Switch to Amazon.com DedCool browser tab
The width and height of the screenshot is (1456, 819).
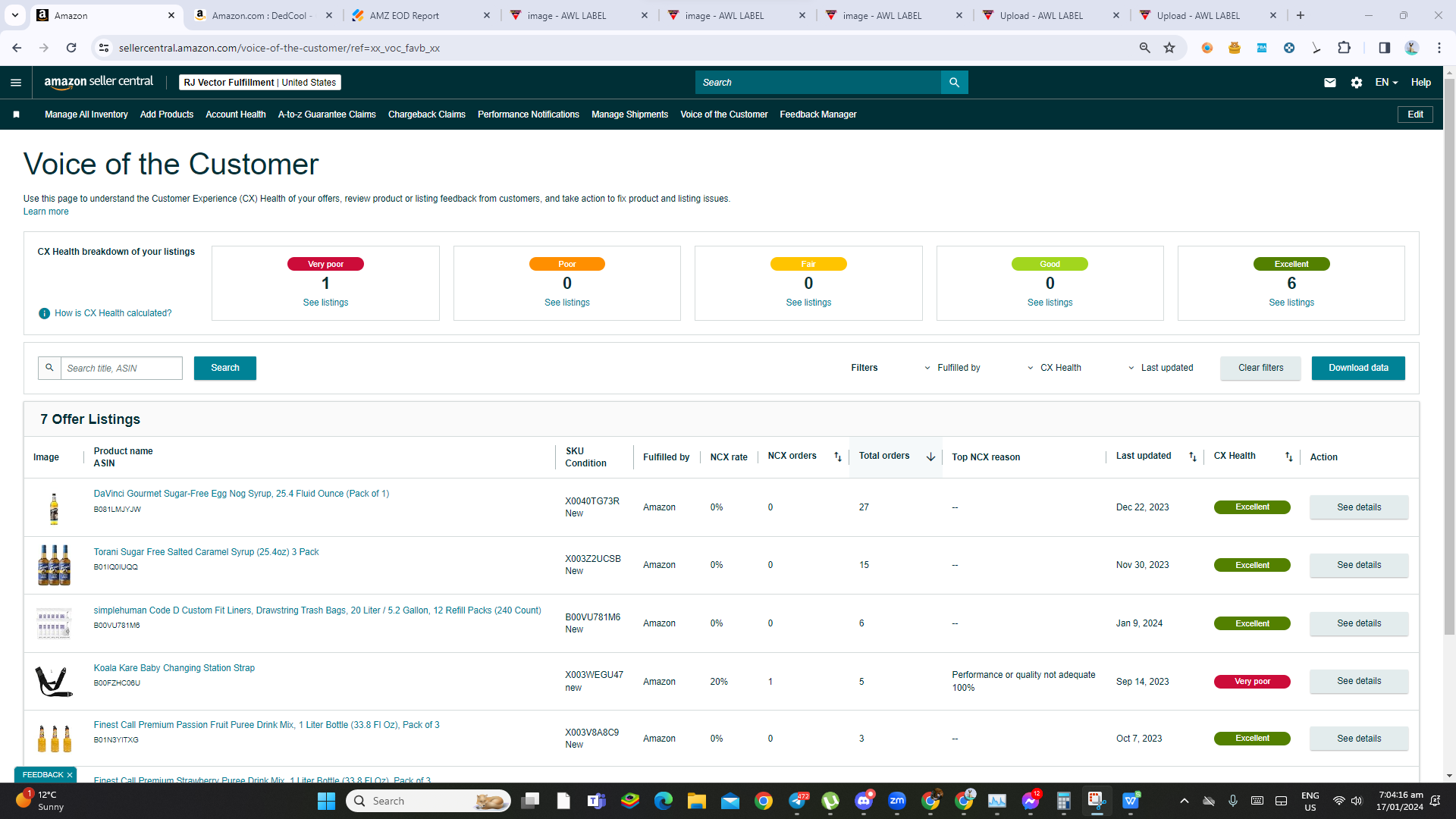[264, 15]
